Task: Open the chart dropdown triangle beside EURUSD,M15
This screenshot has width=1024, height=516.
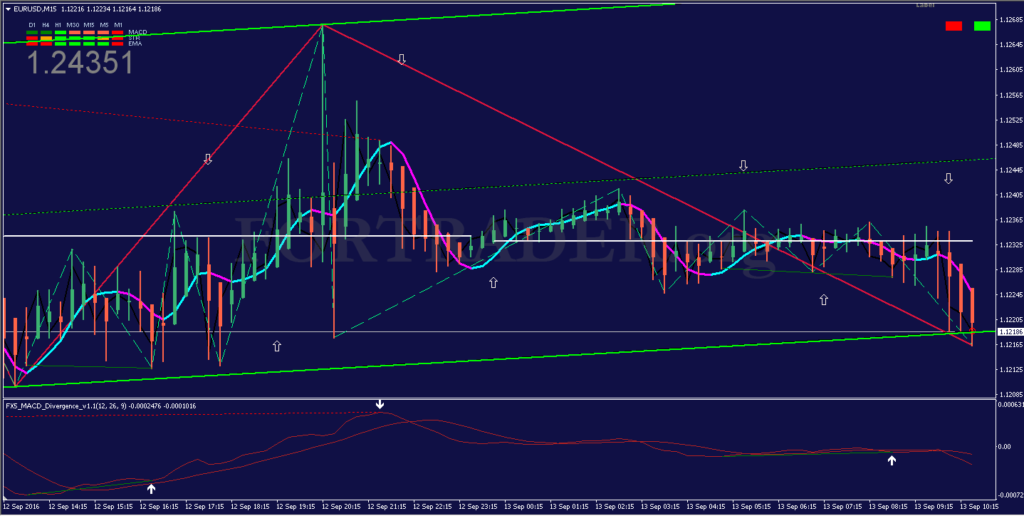Action: [x=8, y=9]
